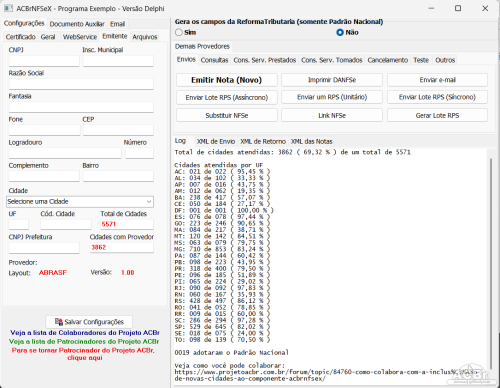Click Enviar Lote RPS (Assíncrono)
The height and width of the screenshot is (388, 500).
[x=227, y=97]
